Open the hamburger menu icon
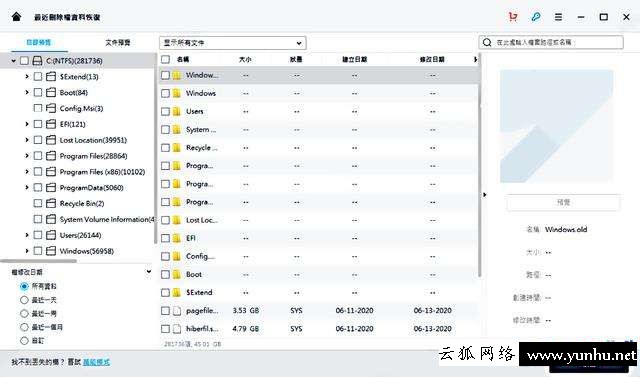 tap(558, 17)
